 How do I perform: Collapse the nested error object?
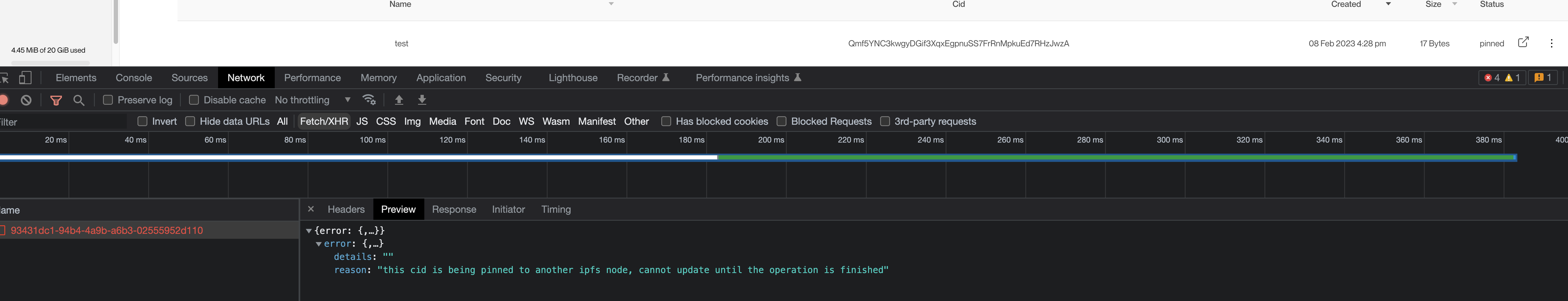tap(318, 244)
